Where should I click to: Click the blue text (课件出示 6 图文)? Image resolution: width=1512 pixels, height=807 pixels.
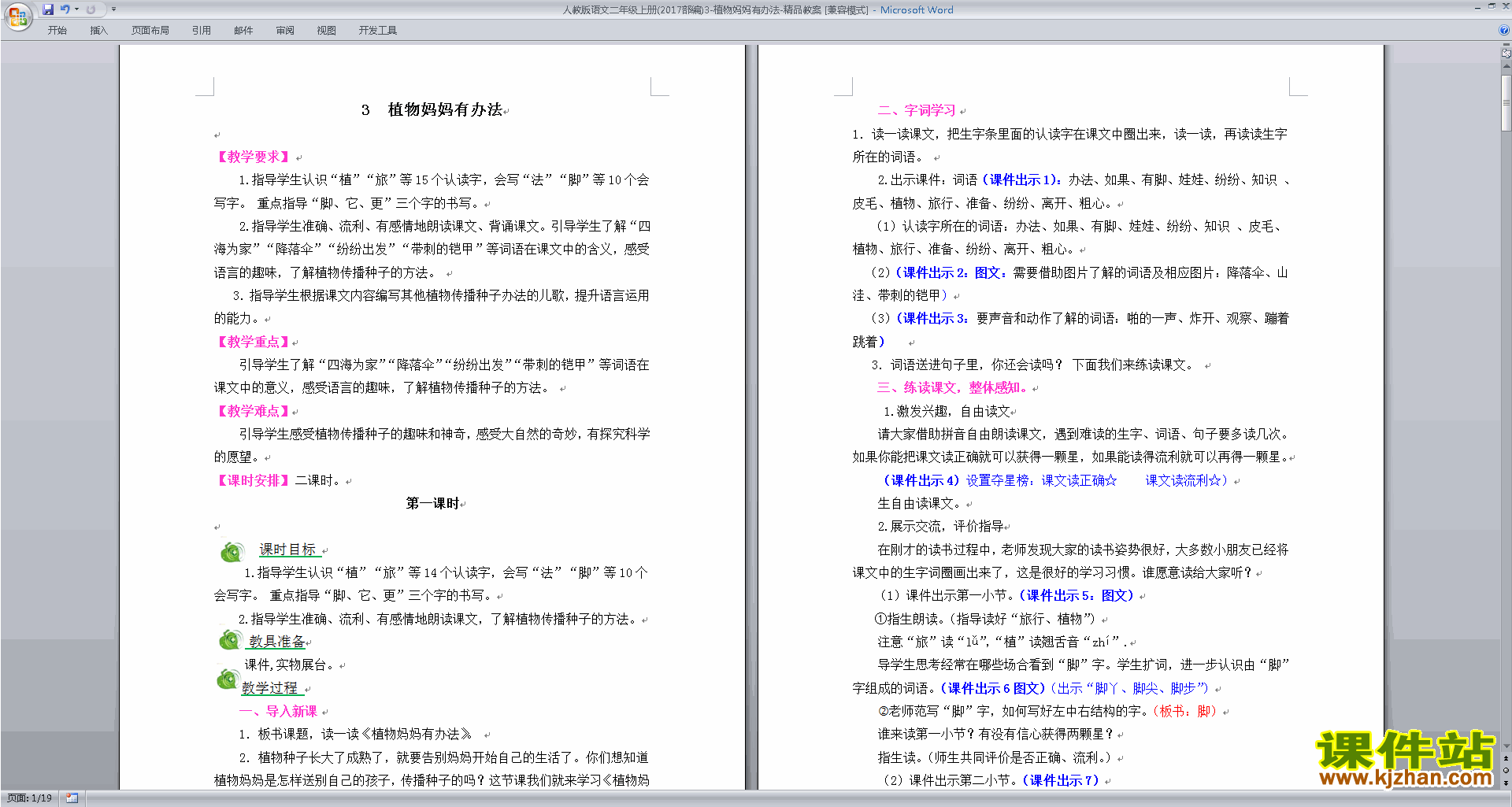[993, 688]
